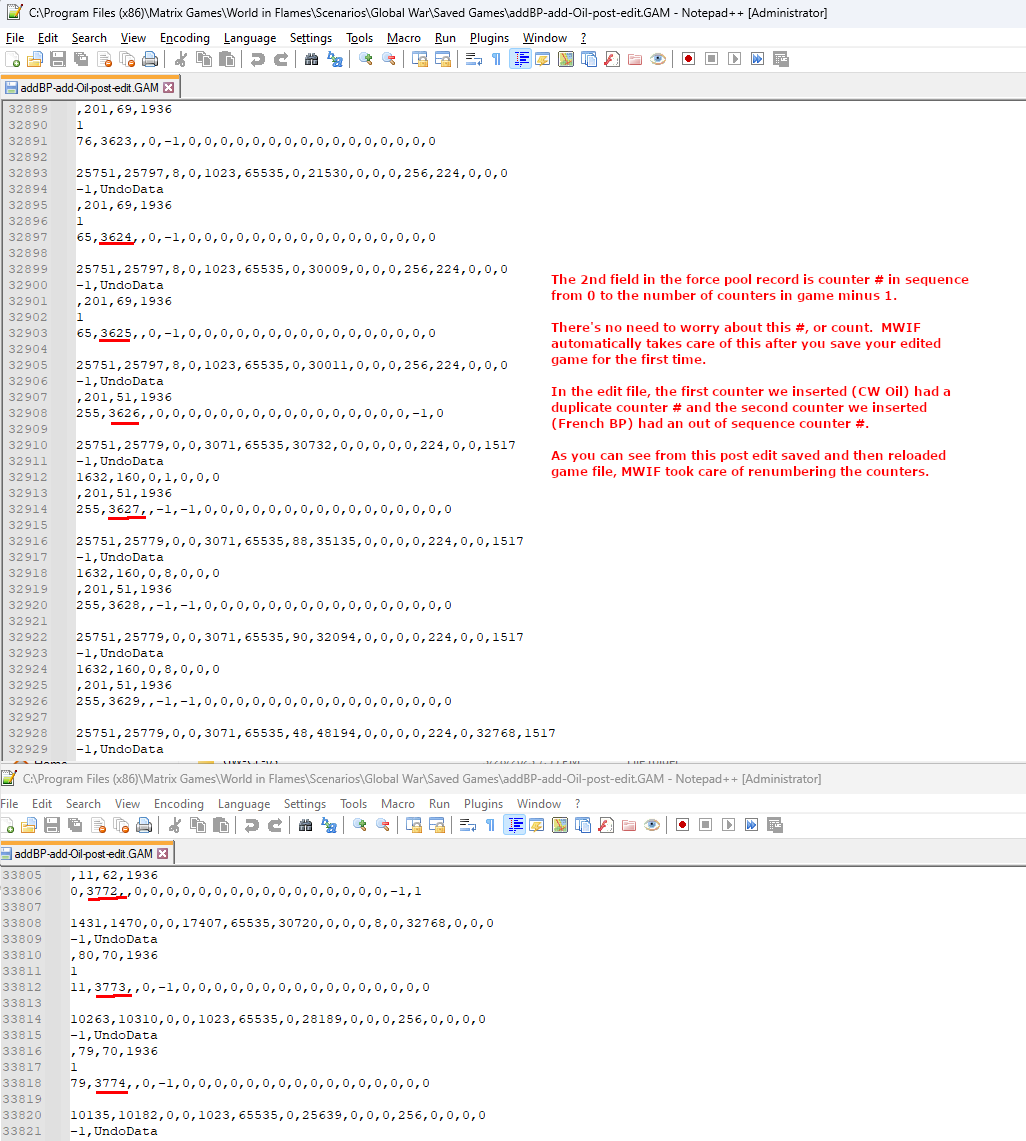Open Settings menu in lower window
1026x1141 pixels.
click(304, 804)
